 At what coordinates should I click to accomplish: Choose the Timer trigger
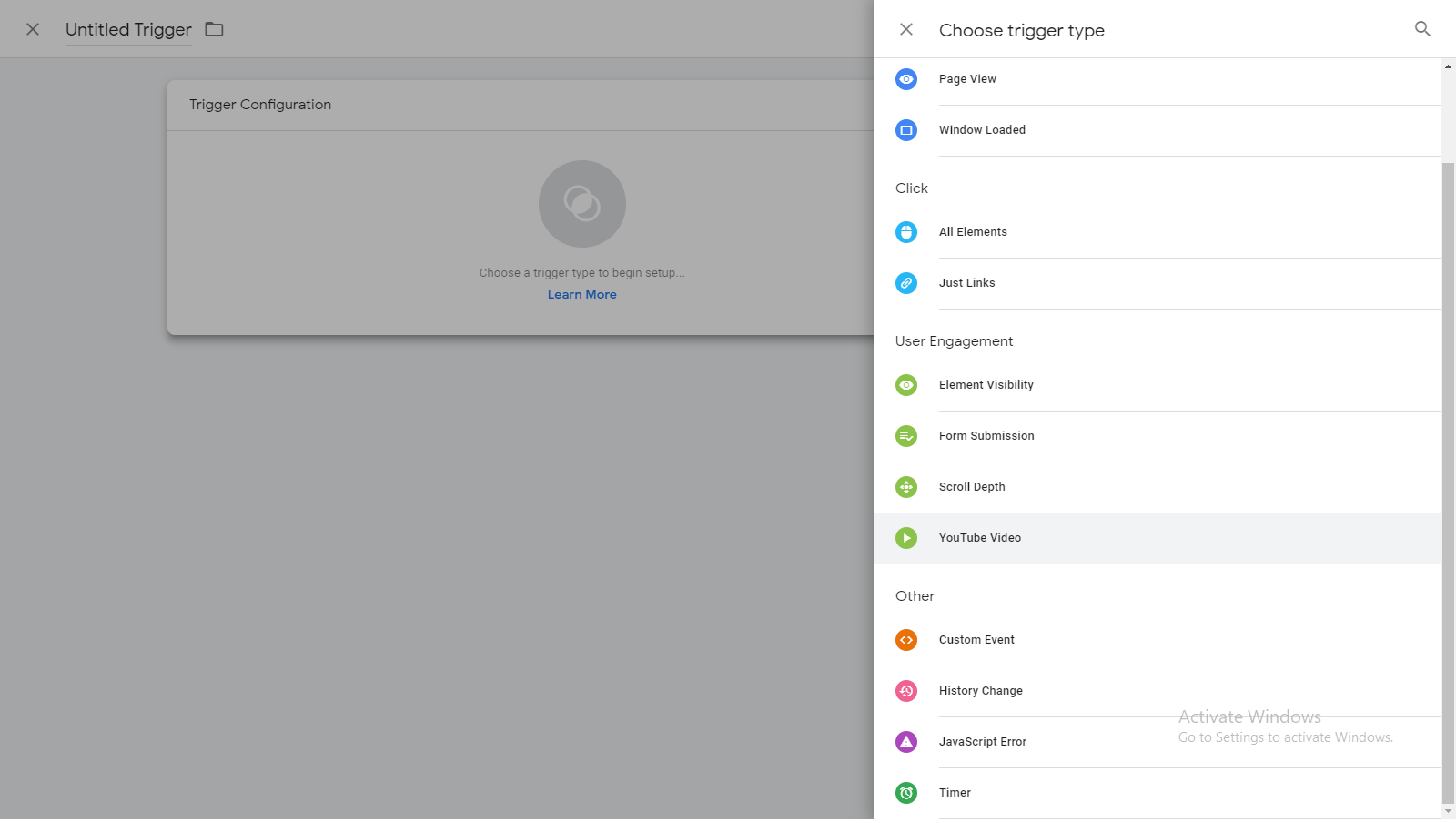coord(1158,793)
